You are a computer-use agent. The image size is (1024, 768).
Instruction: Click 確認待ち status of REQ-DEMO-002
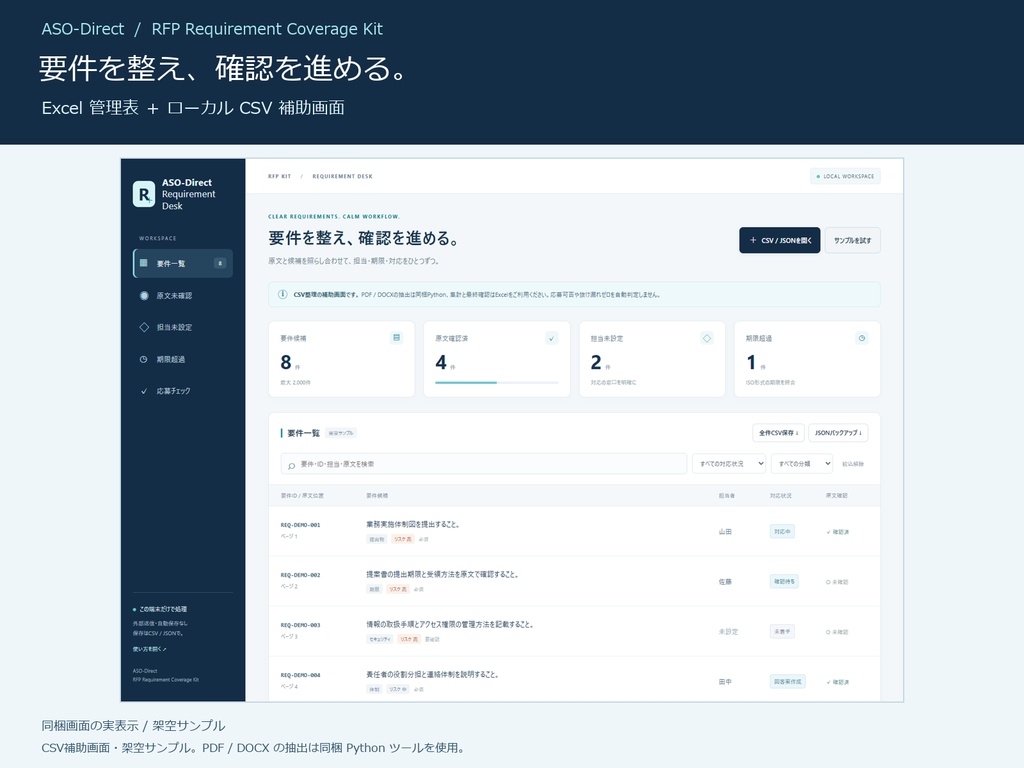784,581
